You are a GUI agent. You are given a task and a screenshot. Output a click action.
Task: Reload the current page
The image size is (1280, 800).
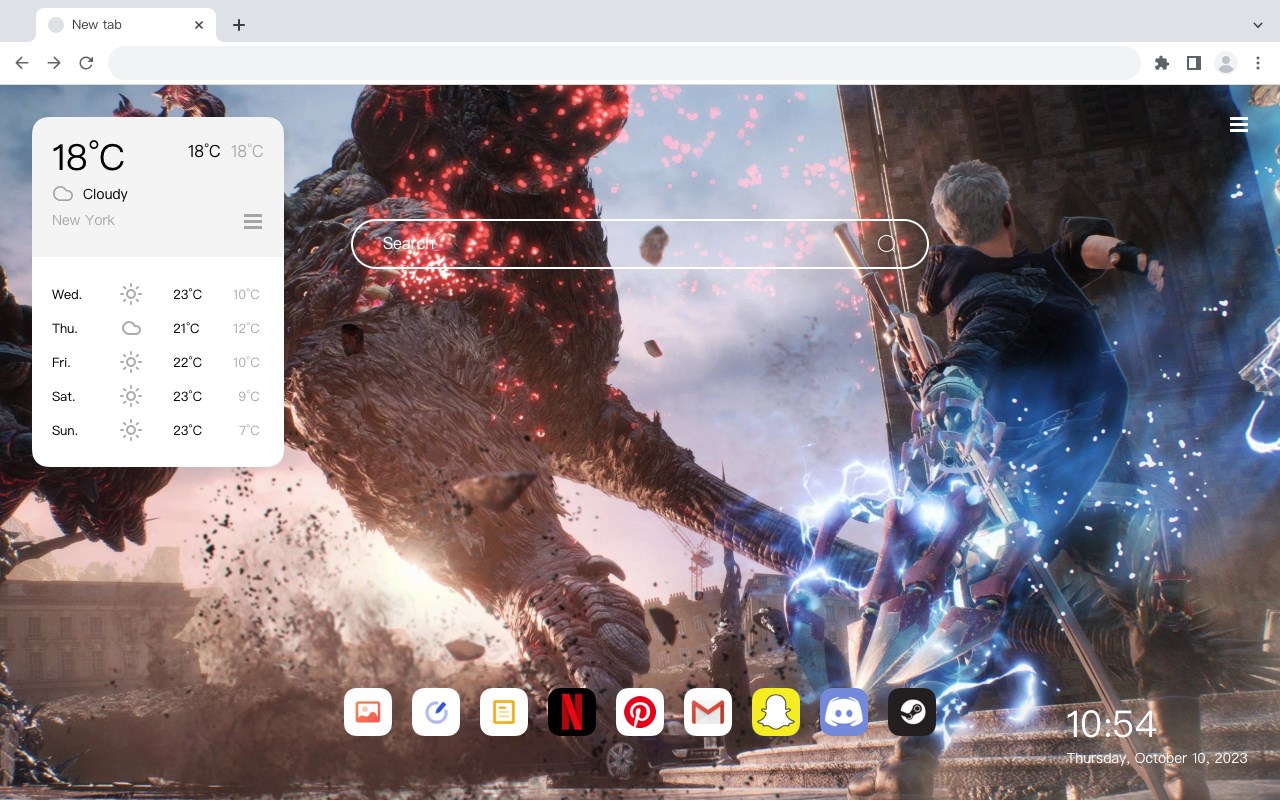86,63
